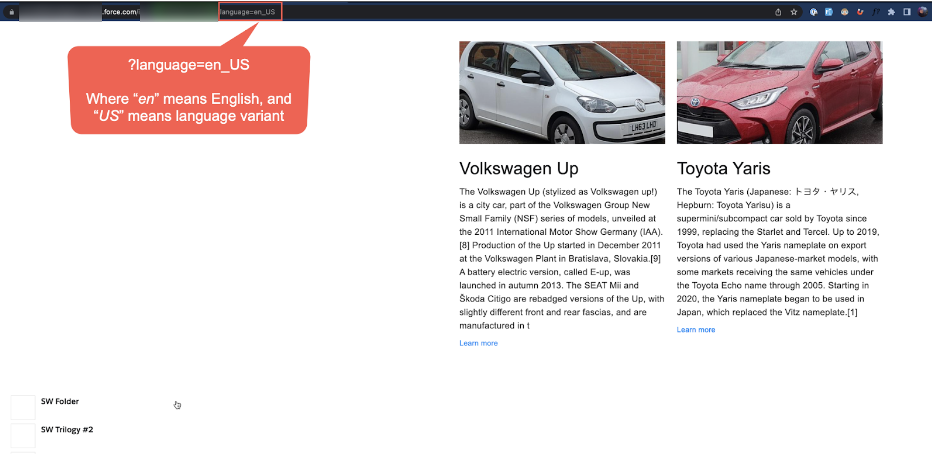This screenshot has width=932, height=454.
Task: Click the thumbnail box beside SW Folder
Action: point(23,407)
